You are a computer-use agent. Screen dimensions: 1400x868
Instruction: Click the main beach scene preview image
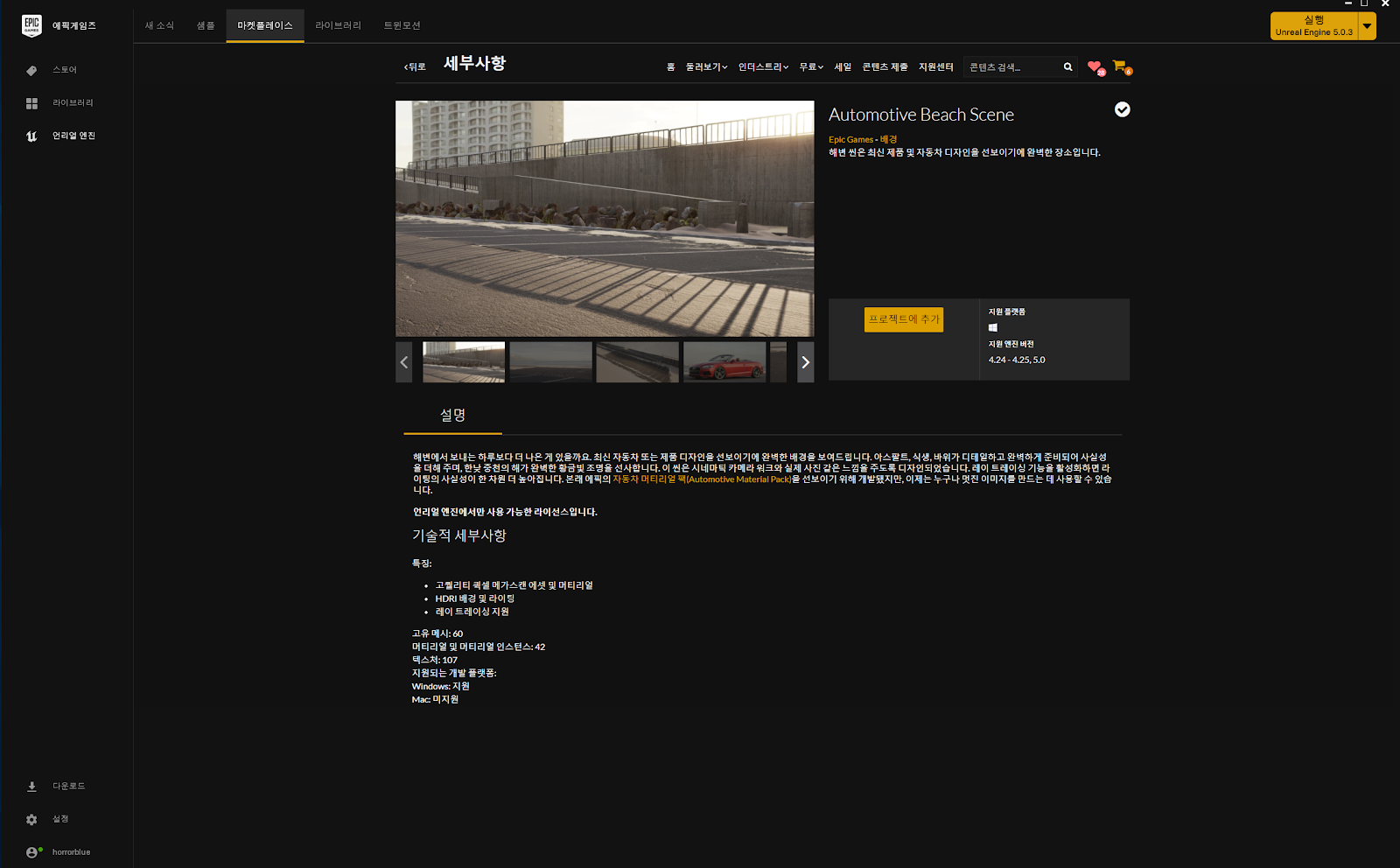tap(605, 219)
